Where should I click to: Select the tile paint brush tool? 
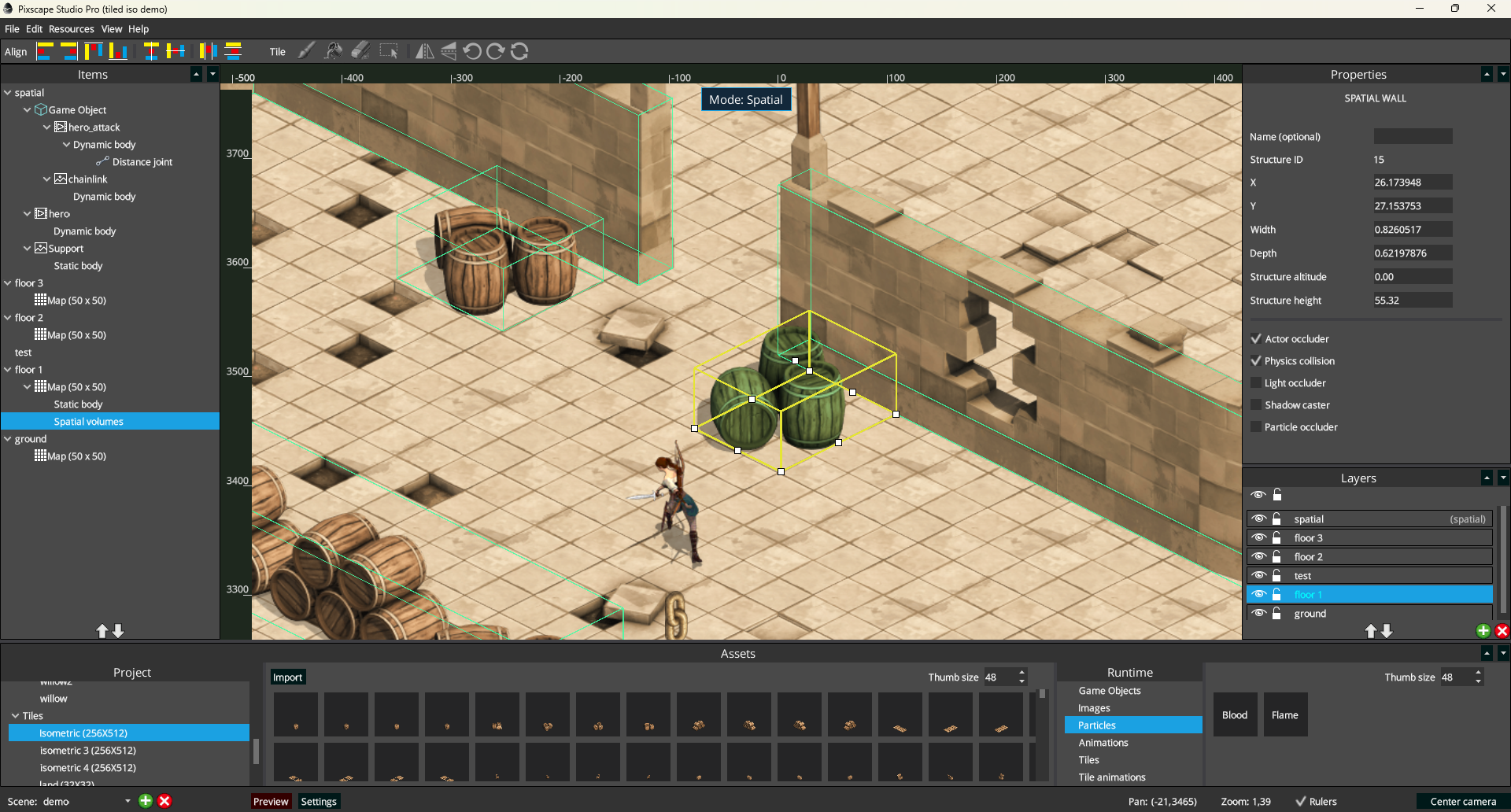[307, 51]
